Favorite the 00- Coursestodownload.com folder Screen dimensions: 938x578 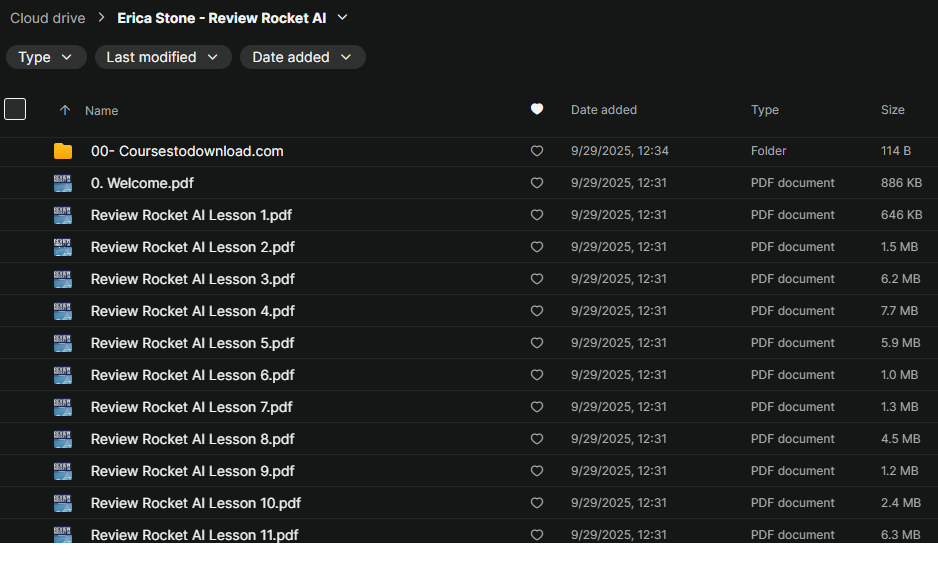coord(537,151)
